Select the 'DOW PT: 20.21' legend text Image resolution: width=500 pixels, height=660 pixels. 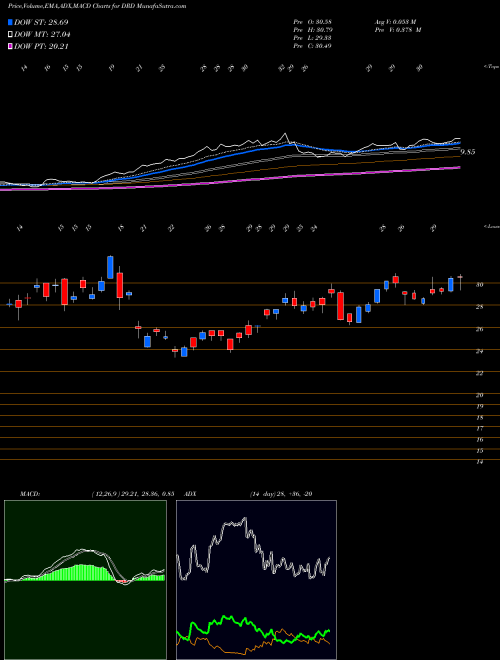[41, 47]
